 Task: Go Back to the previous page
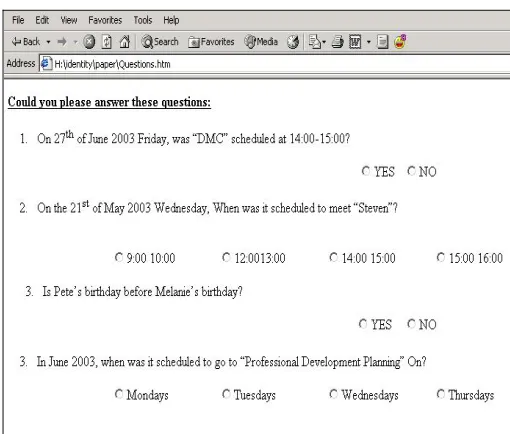[26, 42]
